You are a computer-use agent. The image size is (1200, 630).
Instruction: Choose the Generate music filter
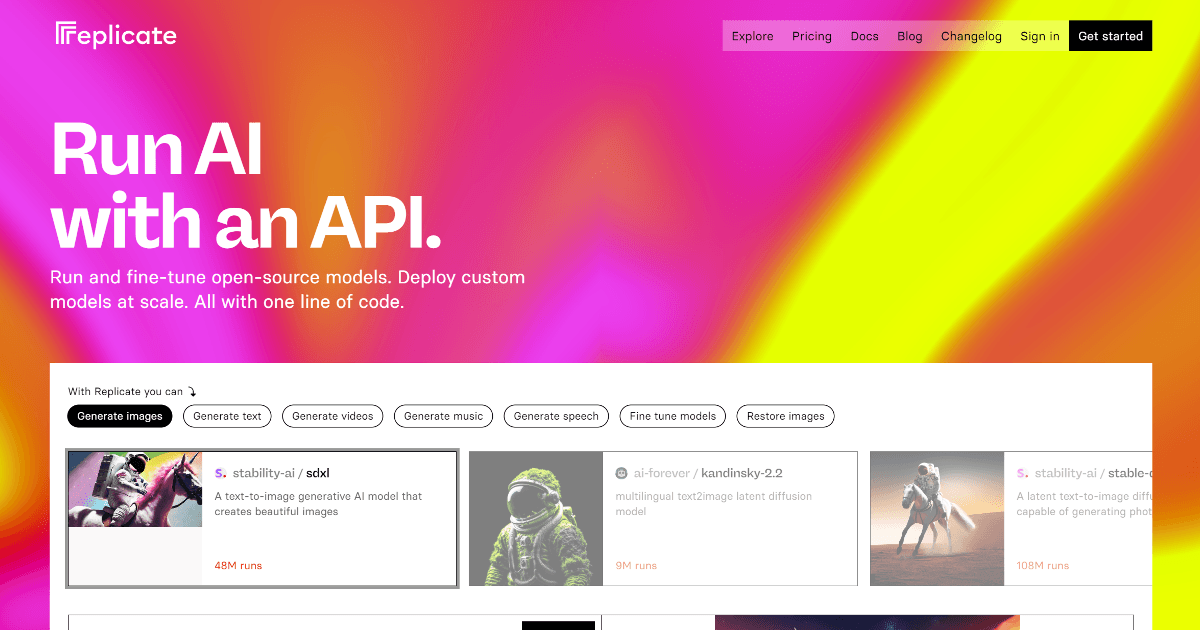(443, 416)
